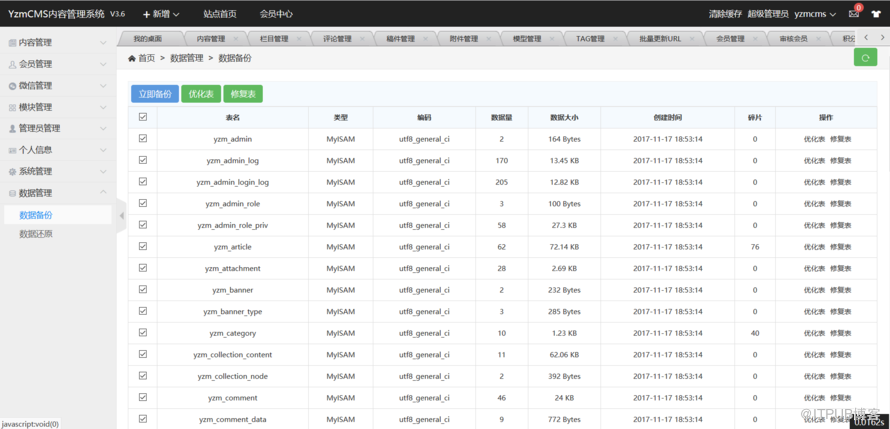The height and width of the screenshot is (429, 890).
Task: Click the green 优化表 toolbar button
Action: pyautogui.click(x=201, y=94)
